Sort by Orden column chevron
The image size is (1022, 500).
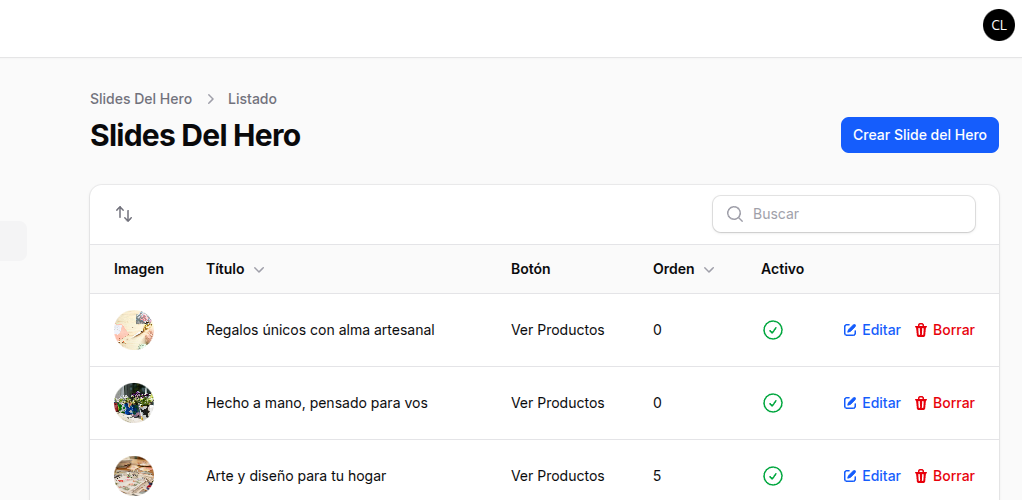click(x=709, y=270)
